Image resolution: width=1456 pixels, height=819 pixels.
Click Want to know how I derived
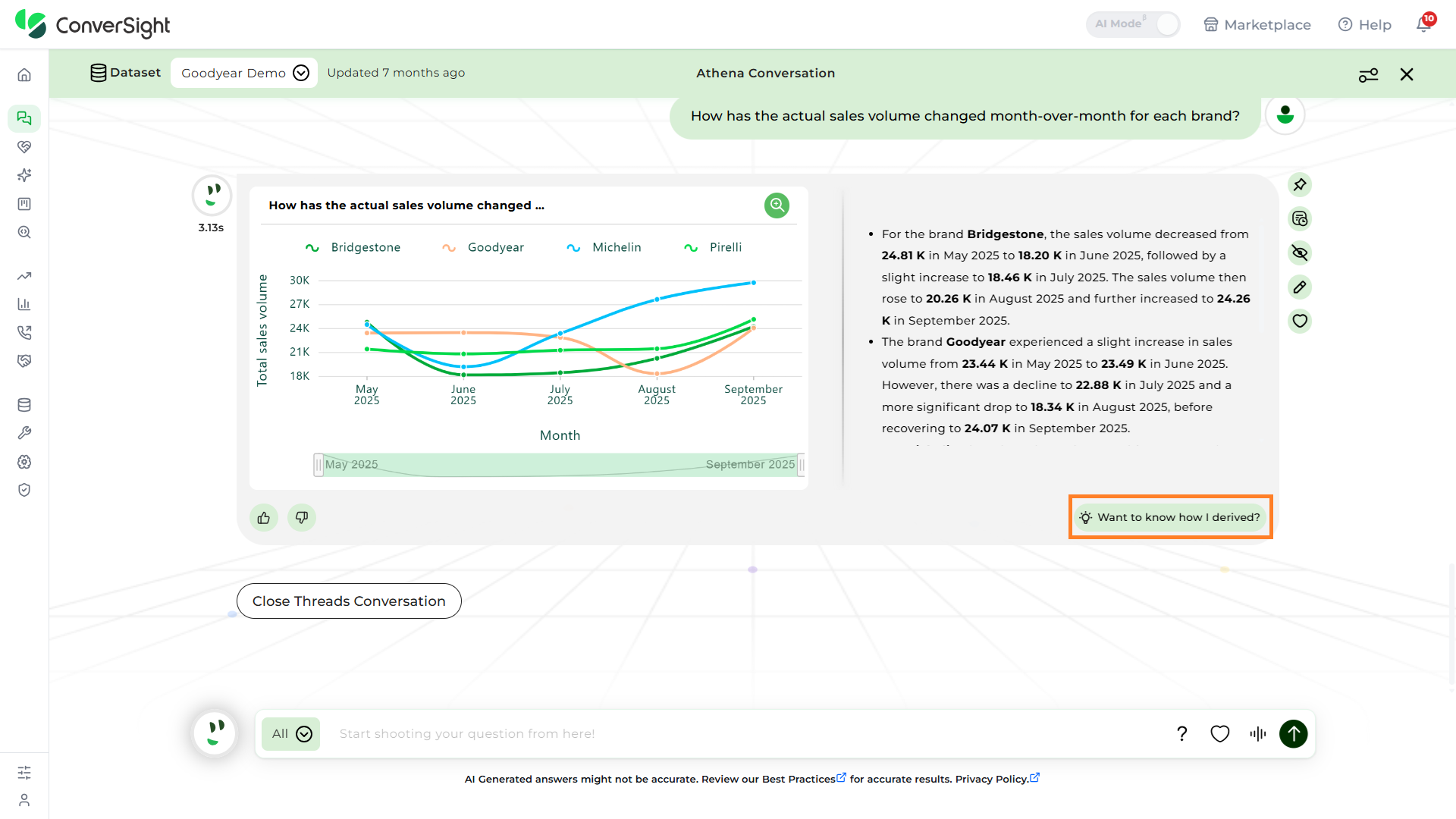1170,517
